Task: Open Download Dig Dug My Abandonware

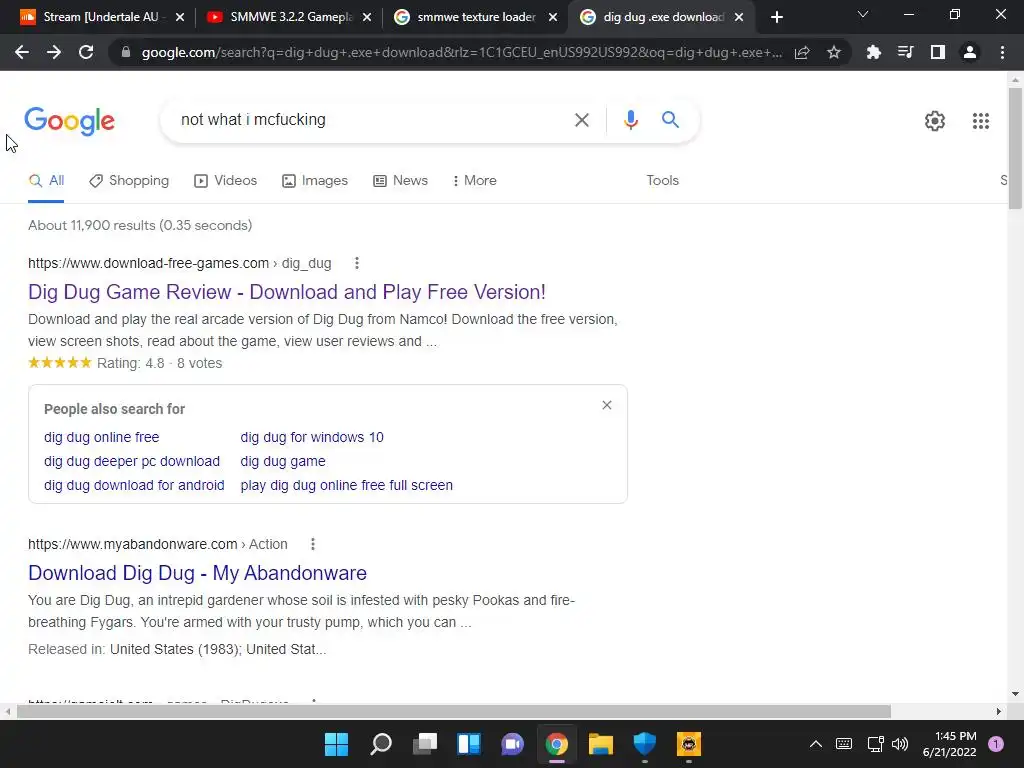Action: click(x=197, y=573)
